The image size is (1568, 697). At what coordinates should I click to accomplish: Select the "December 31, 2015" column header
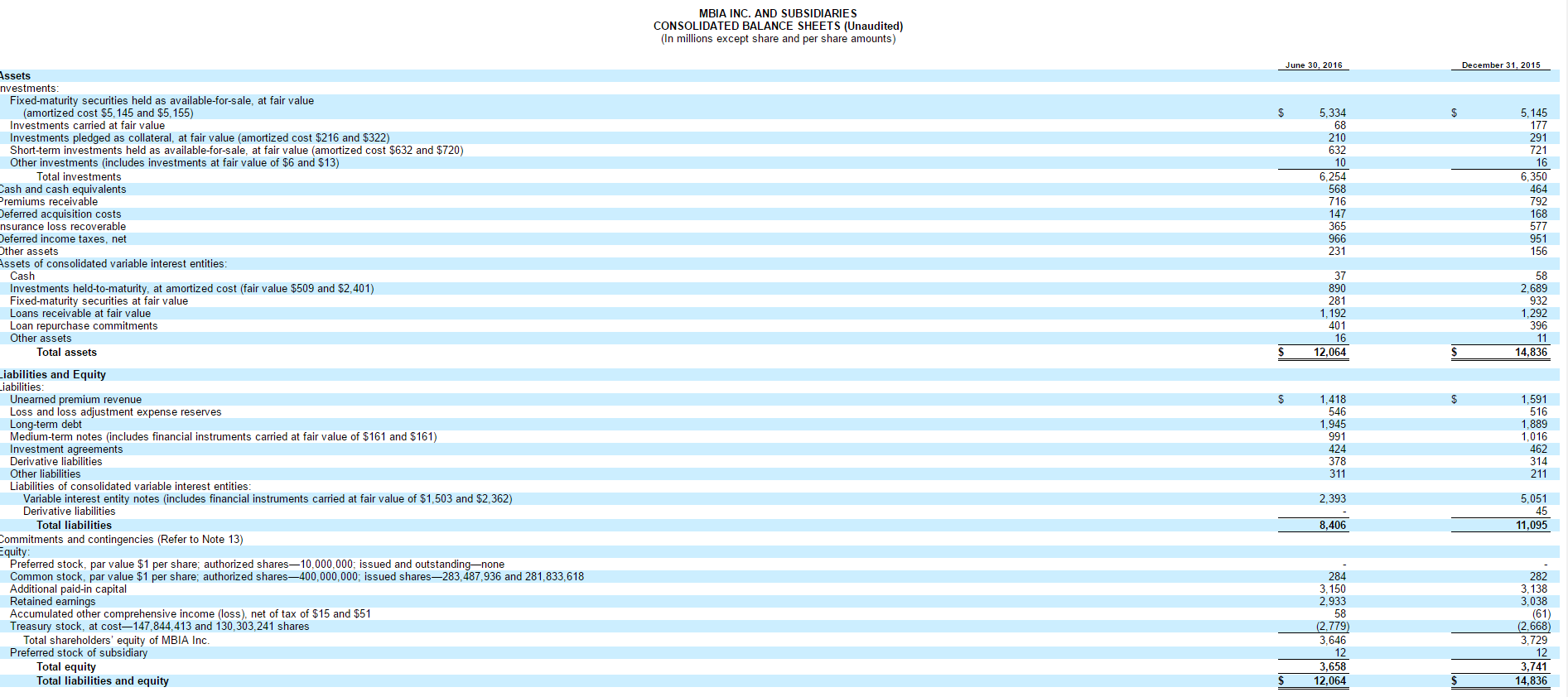tap(1501, 65)
